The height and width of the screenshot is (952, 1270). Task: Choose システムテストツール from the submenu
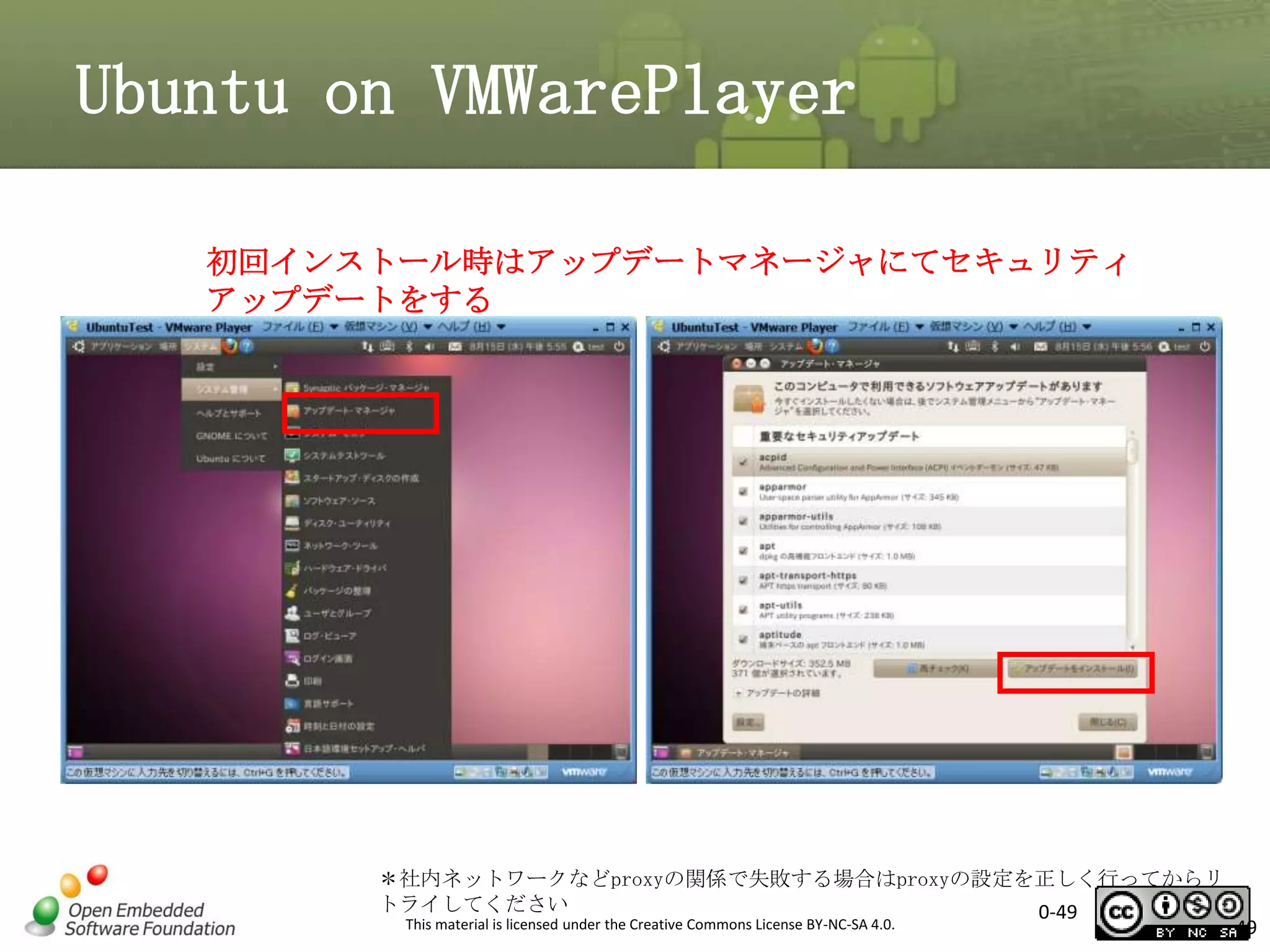click(366, 456)
